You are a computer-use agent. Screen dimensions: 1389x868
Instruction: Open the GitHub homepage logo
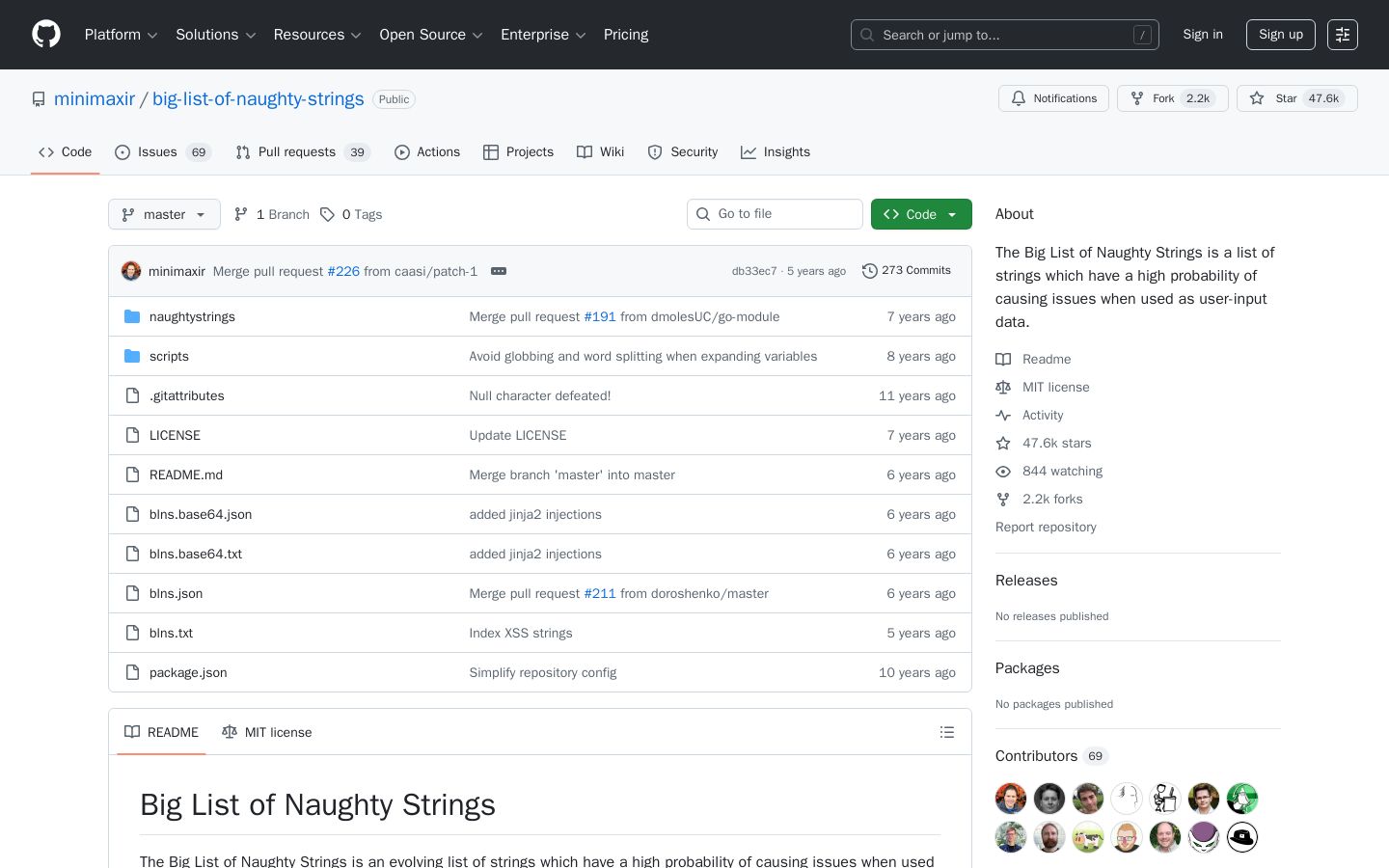tap(46, 35)
